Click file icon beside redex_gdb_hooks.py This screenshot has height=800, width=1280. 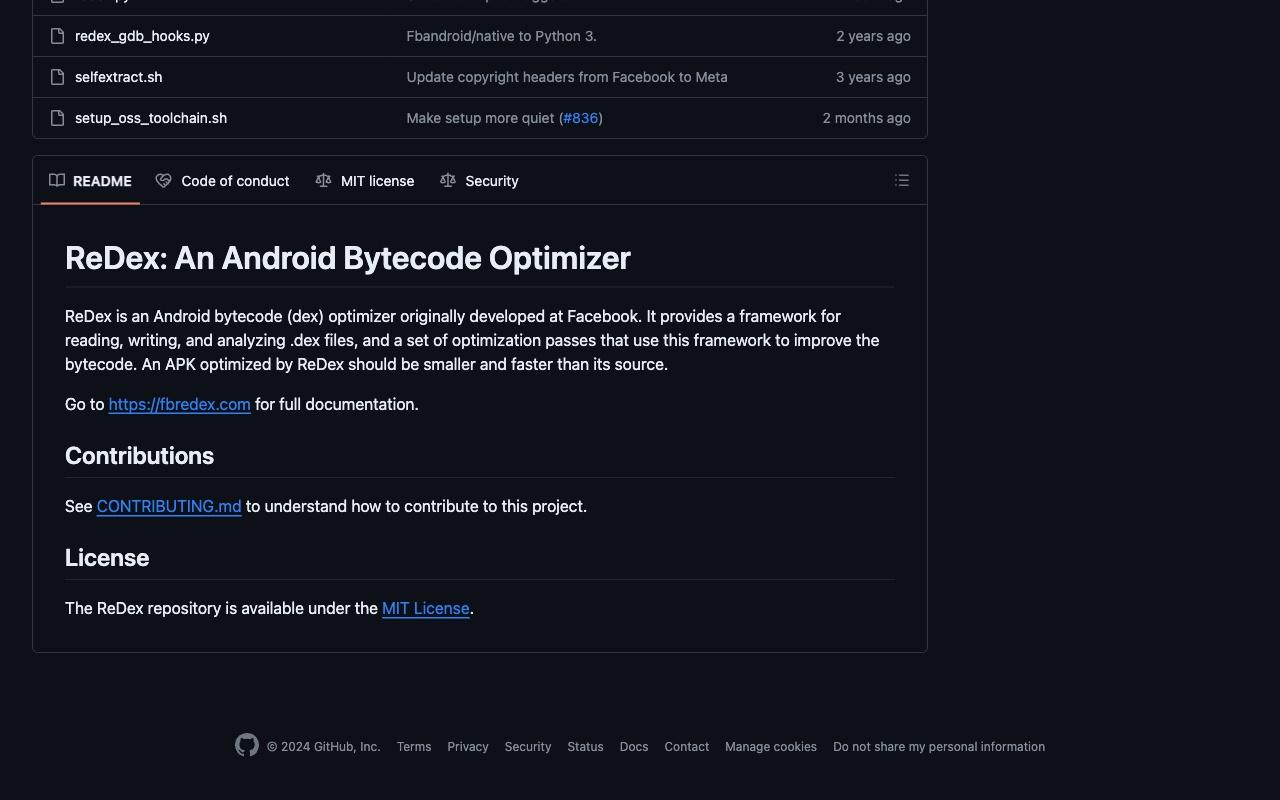[58, 36]
